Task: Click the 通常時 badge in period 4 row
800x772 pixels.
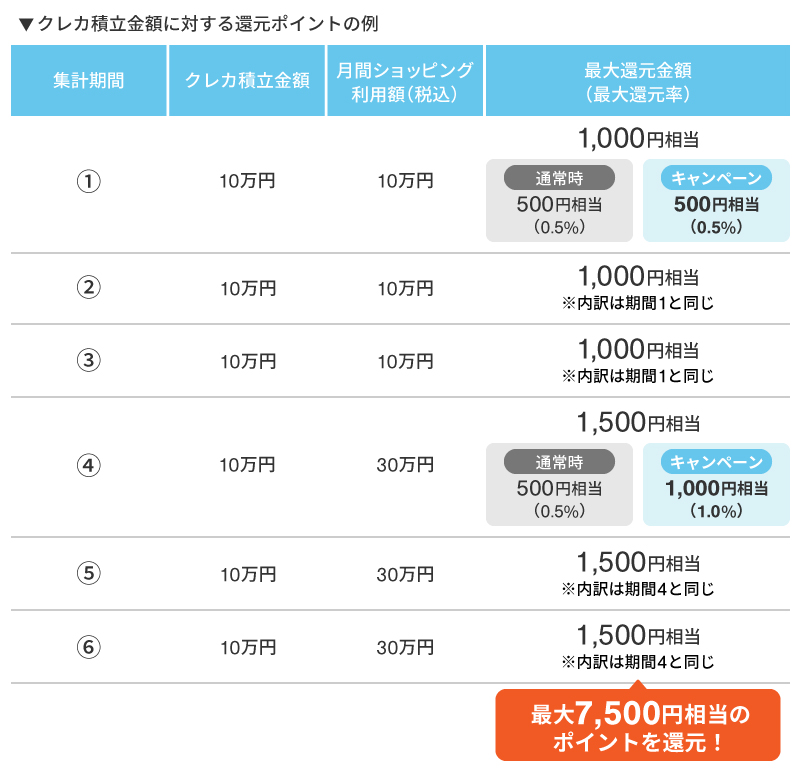Action: coord(559,462)
